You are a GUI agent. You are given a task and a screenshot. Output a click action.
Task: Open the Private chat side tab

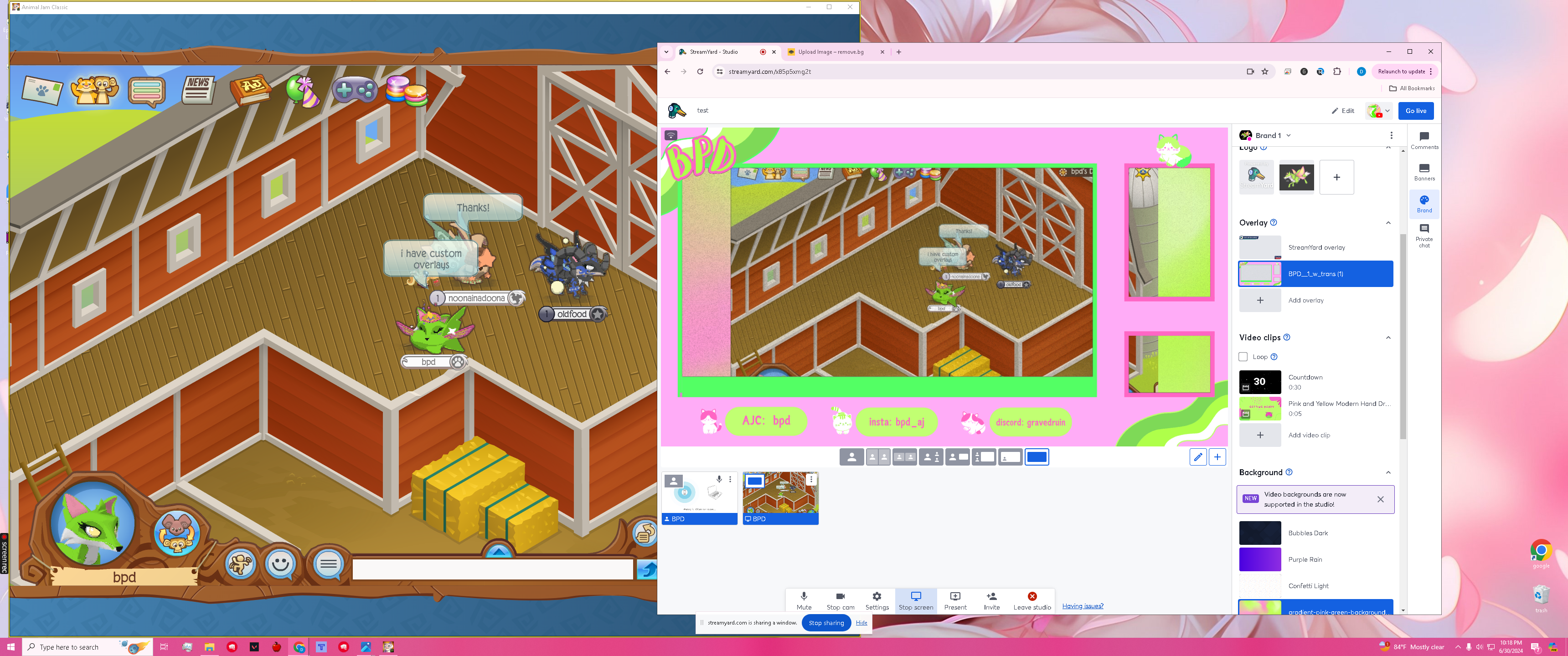(x=1424, y=236)
